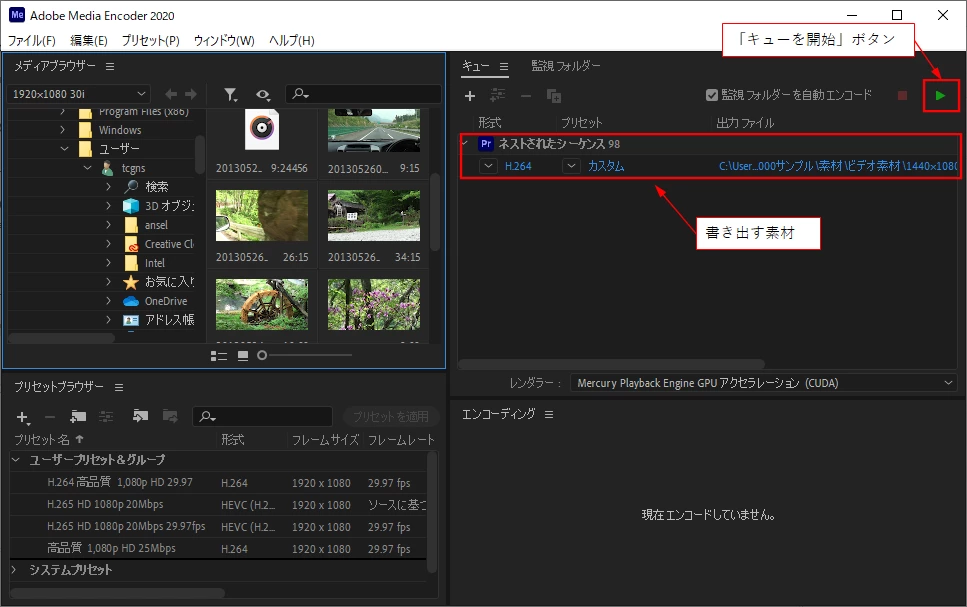Collapse the ネストされたシーケンス 98 queue item
967x607 pixels.
pyautogui.click(x=466, y=144)
